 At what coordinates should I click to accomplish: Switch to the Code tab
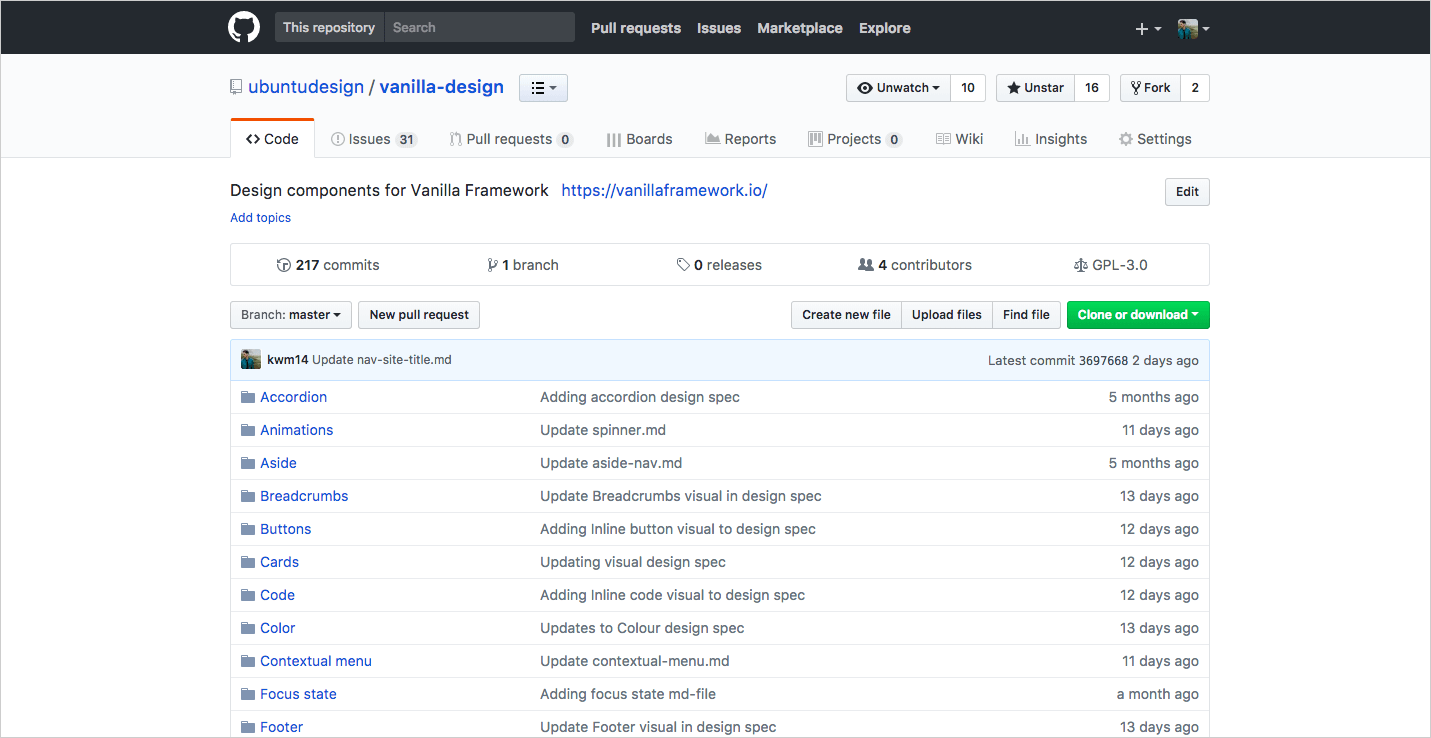tap(272, 139)
